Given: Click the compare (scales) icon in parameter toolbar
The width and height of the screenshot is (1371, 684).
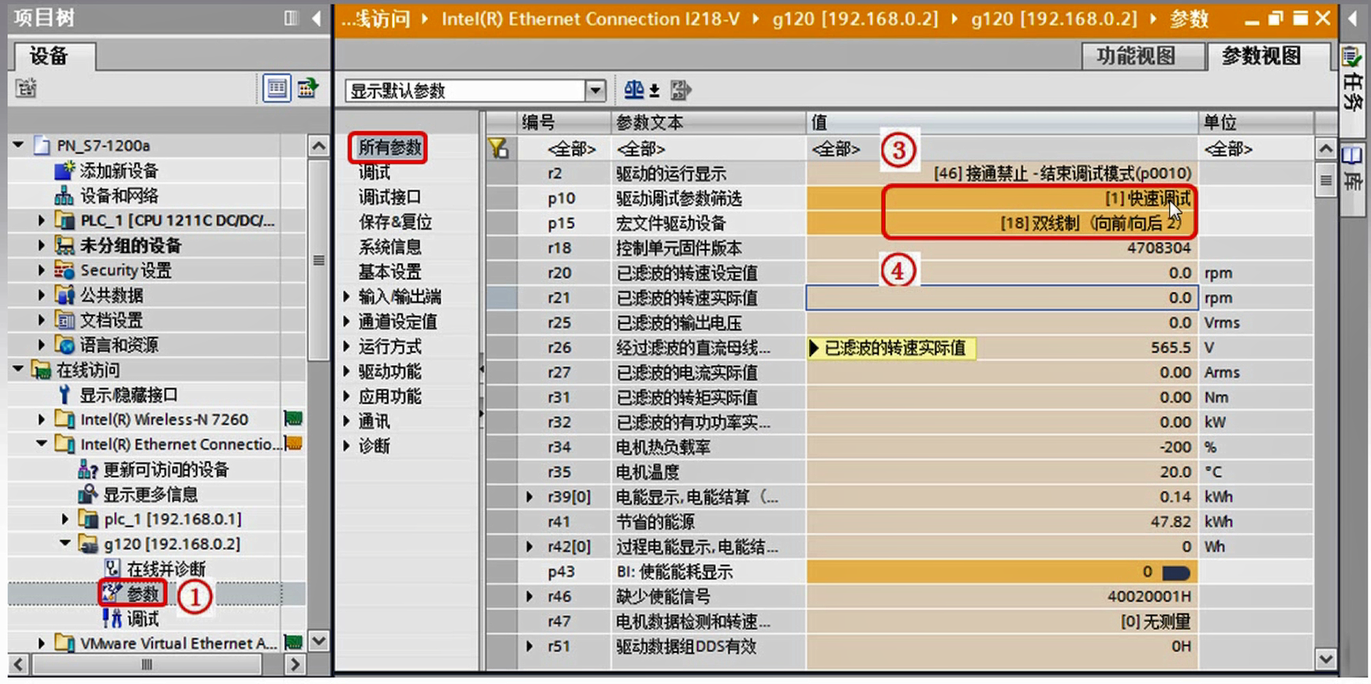Looking at the screenshot, I should coord(634,90).
